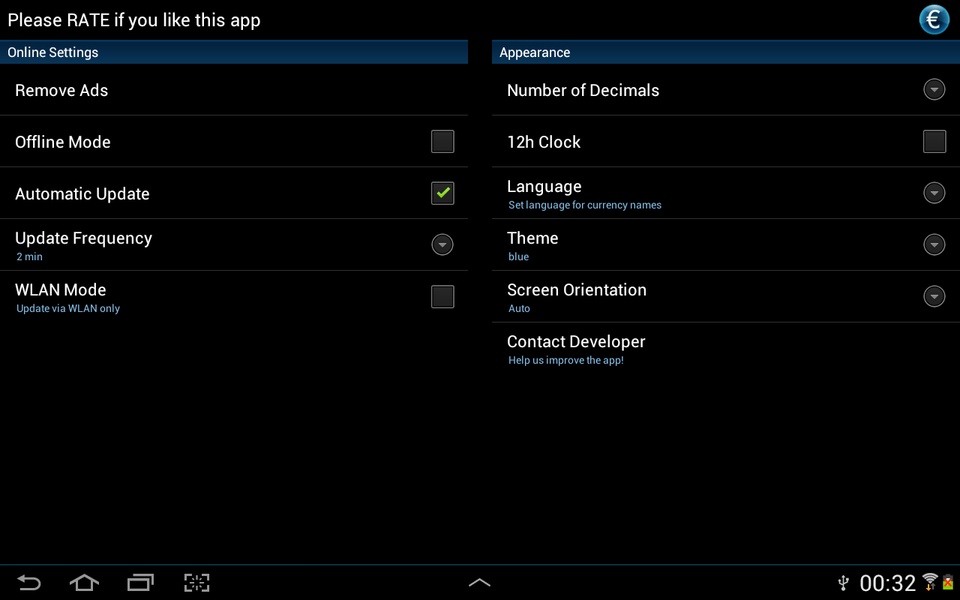Tap the Online Settings header
This screenshot has width=960, height=600.
point(234,52)
